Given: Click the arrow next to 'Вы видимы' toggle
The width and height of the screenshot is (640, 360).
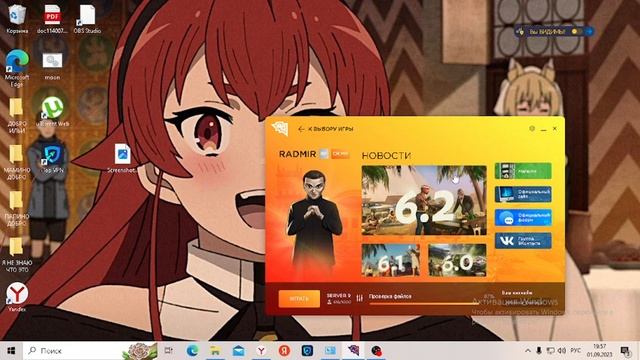Looking at the screenshot, I should pos(589,31).
